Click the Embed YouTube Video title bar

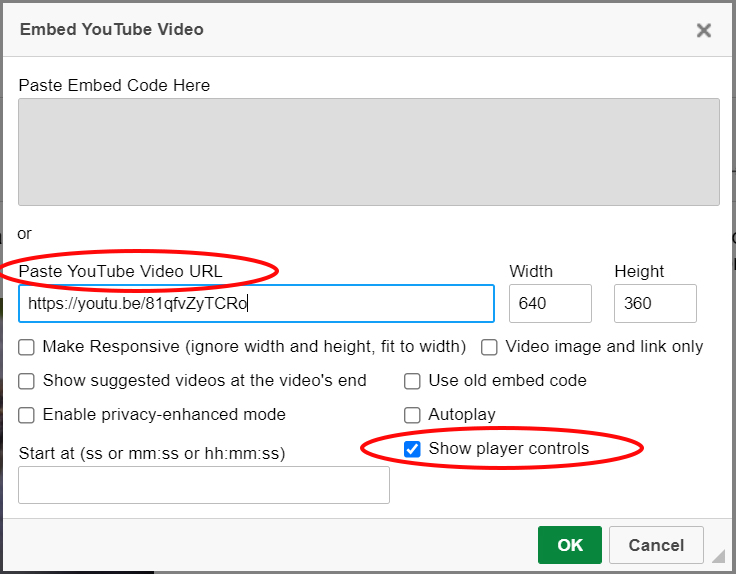click(x=300, y=30)
